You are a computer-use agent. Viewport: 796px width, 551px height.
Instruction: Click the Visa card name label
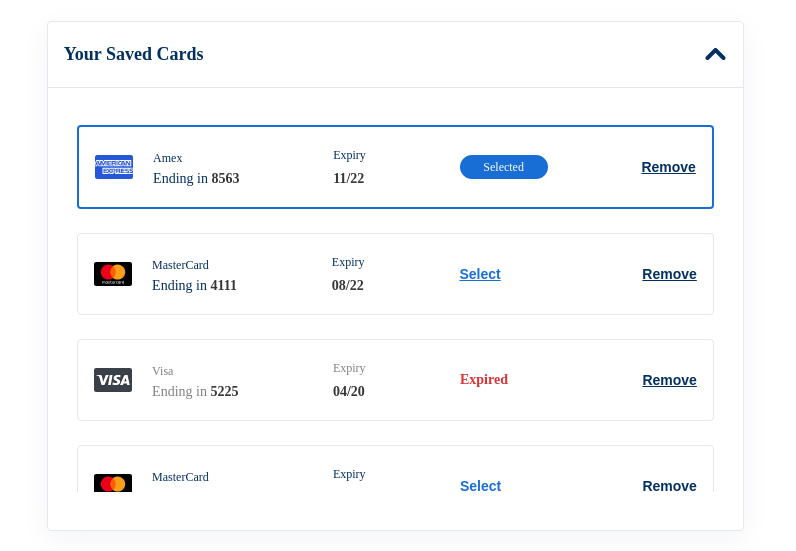click(162, 371)
